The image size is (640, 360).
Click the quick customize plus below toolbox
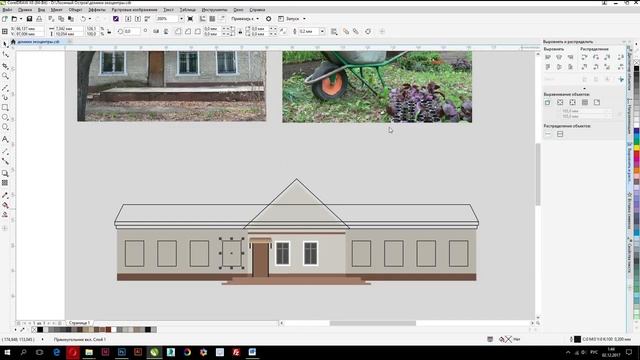(x=5, y=228)
